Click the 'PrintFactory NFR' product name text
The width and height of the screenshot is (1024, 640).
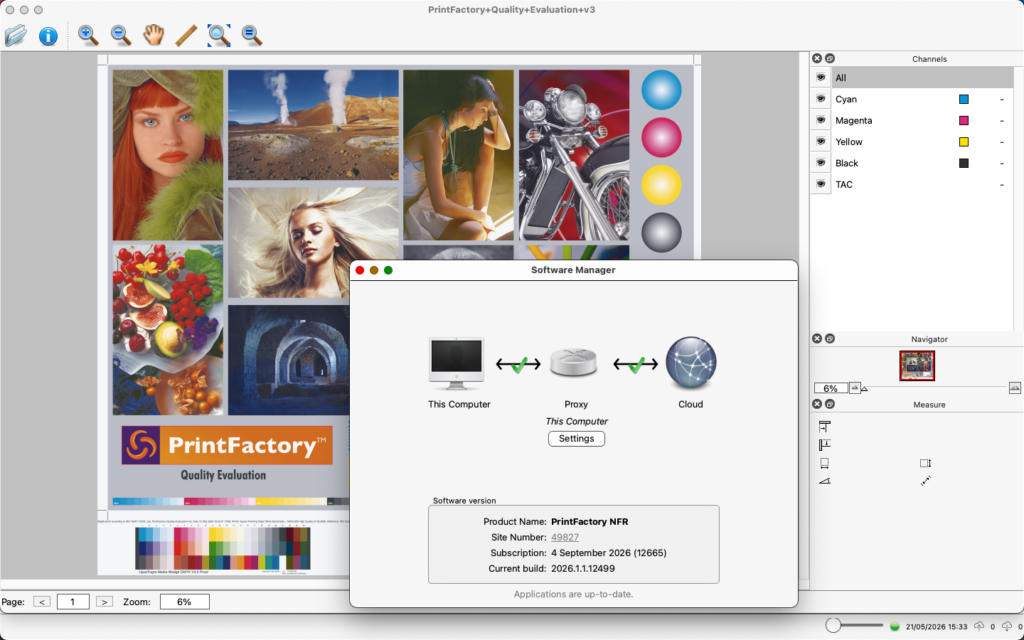pos(590,522)
